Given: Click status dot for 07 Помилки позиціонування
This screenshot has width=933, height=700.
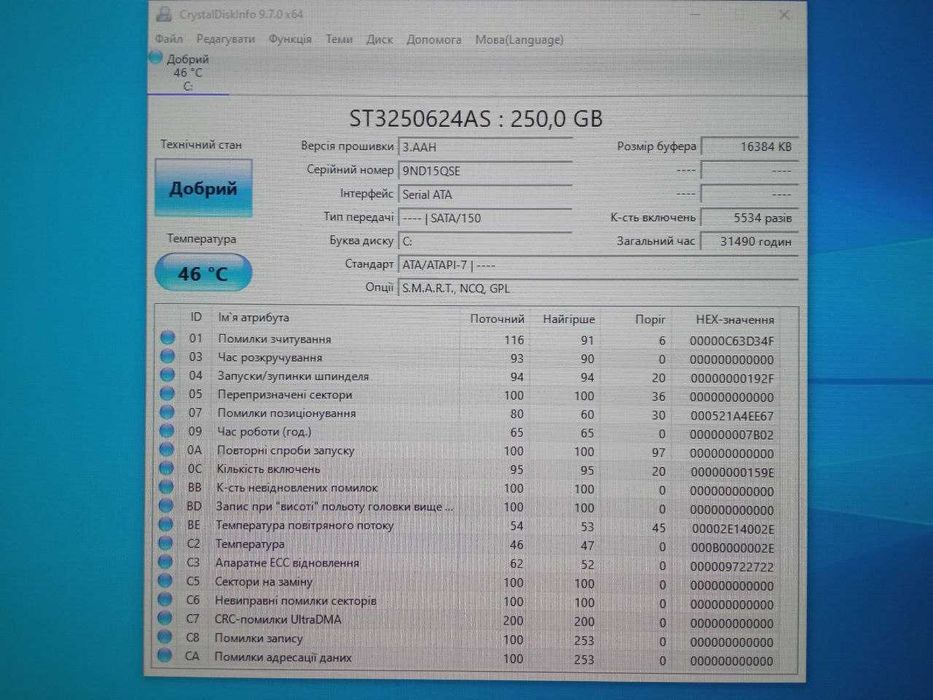Looking at the screenshot, I should [x=167, y=412].
